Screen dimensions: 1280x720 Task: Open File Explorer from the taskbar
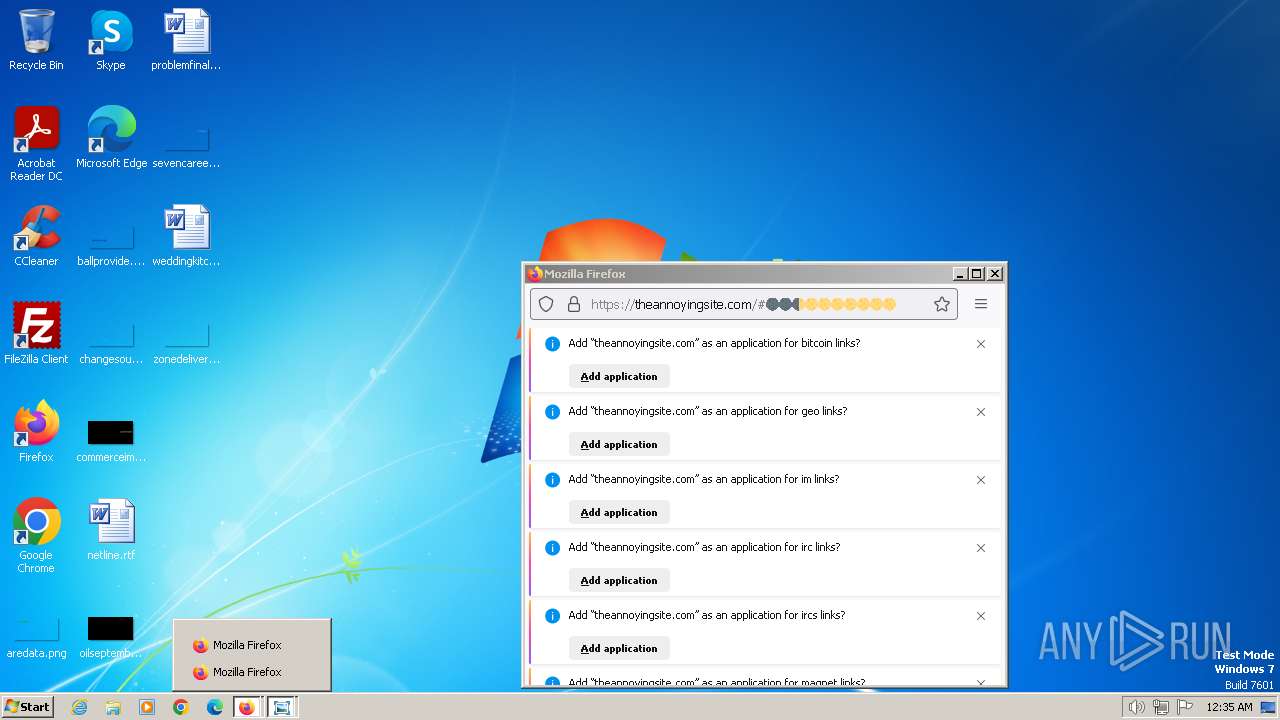click(x=113, y=707)
